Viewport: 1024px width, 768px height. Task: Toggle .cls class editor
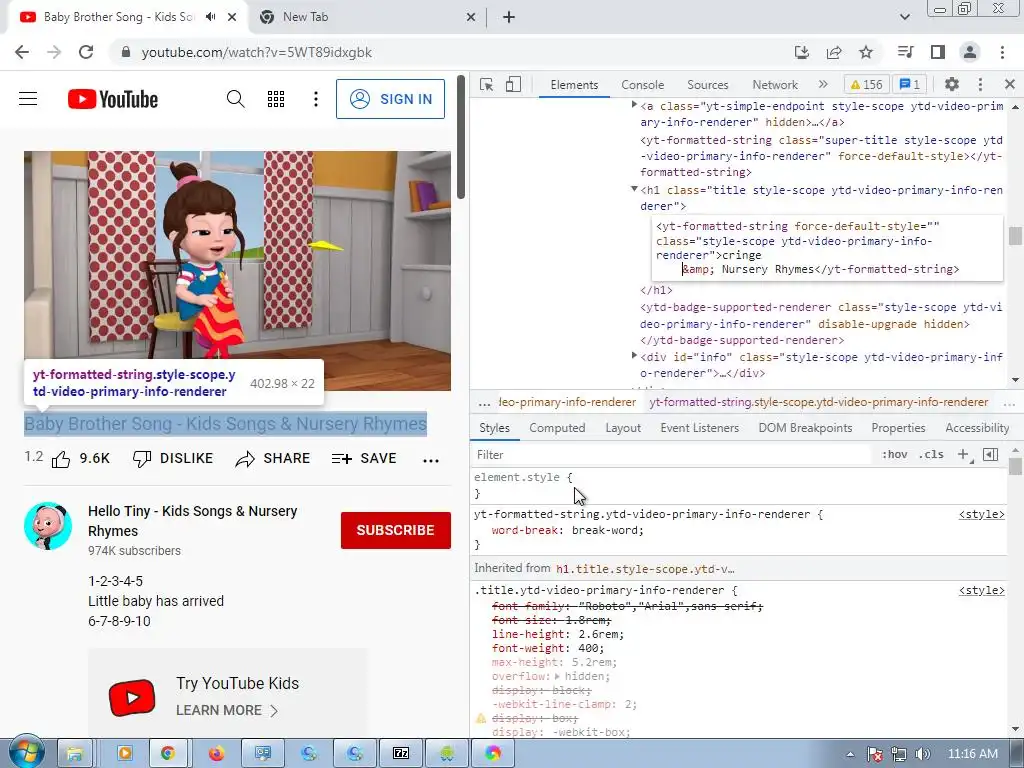click(931, 455)
